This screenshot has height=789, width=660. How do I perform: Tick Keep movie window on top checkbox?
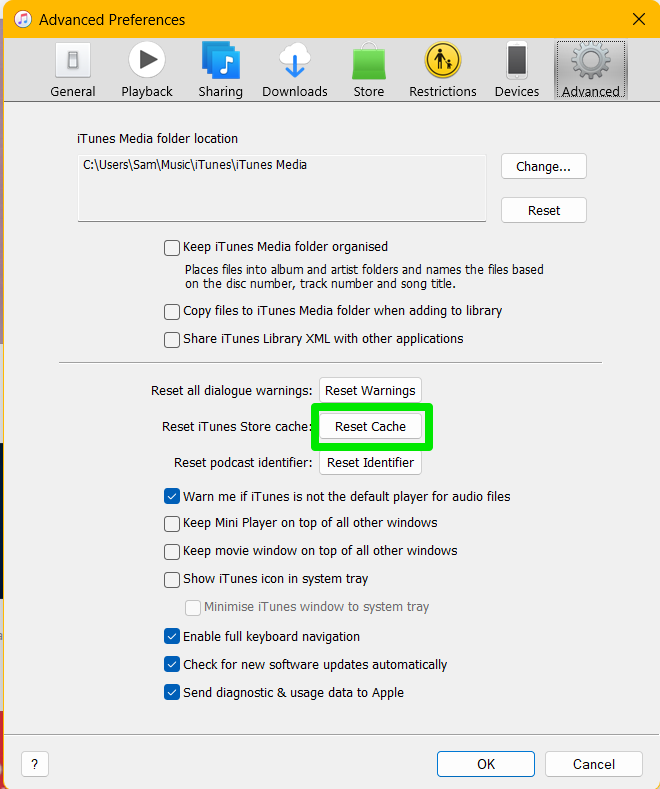point(172,551)
